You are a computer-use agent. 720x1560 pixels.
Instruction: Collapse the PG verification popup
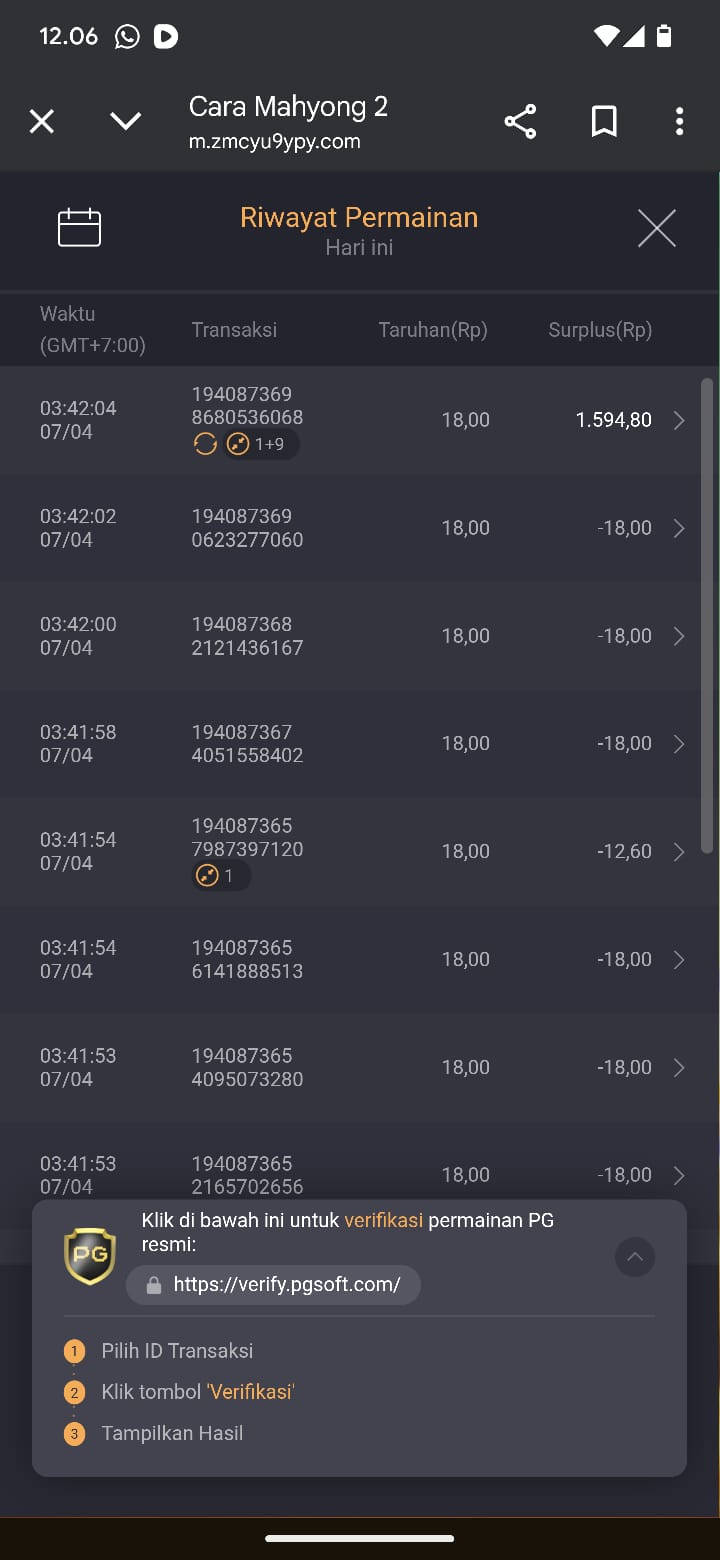coord(635,1257)
